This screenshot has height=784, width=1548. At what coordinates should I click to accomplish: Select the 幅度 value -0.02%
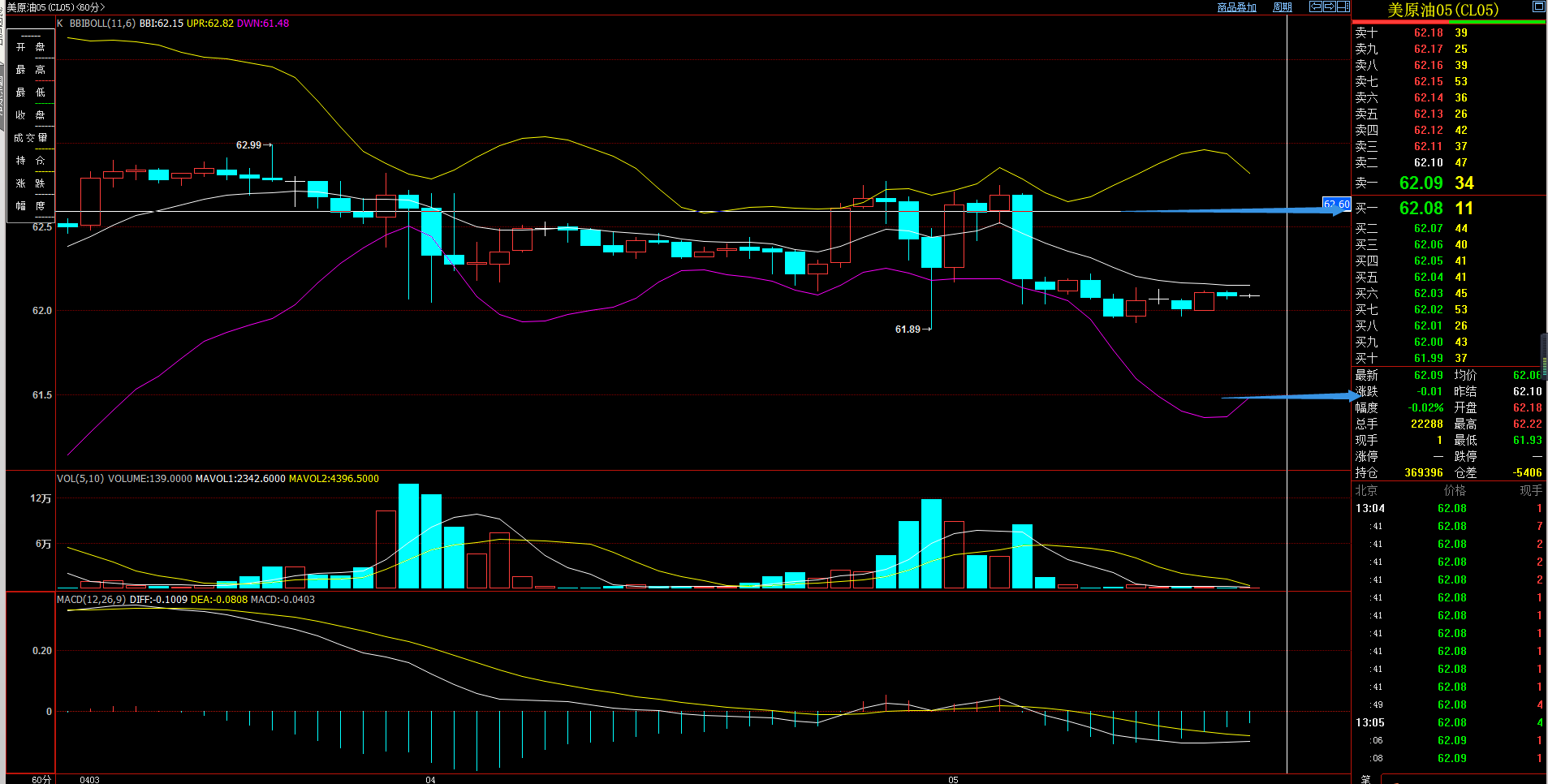click(1425, 407)
